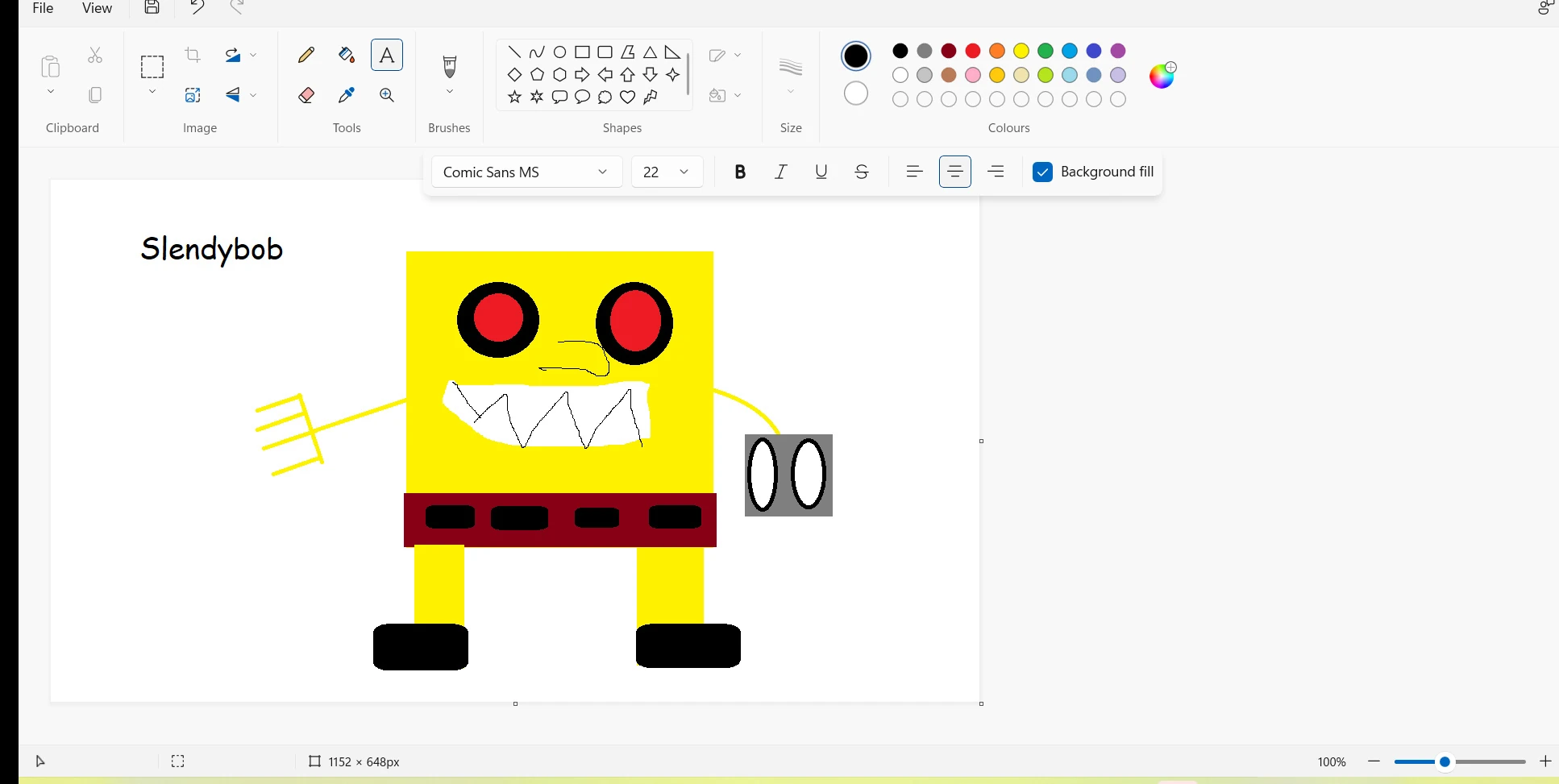
Task: Open the Comic Sans MS font dropdown
Action: click(x=526, y=172)
